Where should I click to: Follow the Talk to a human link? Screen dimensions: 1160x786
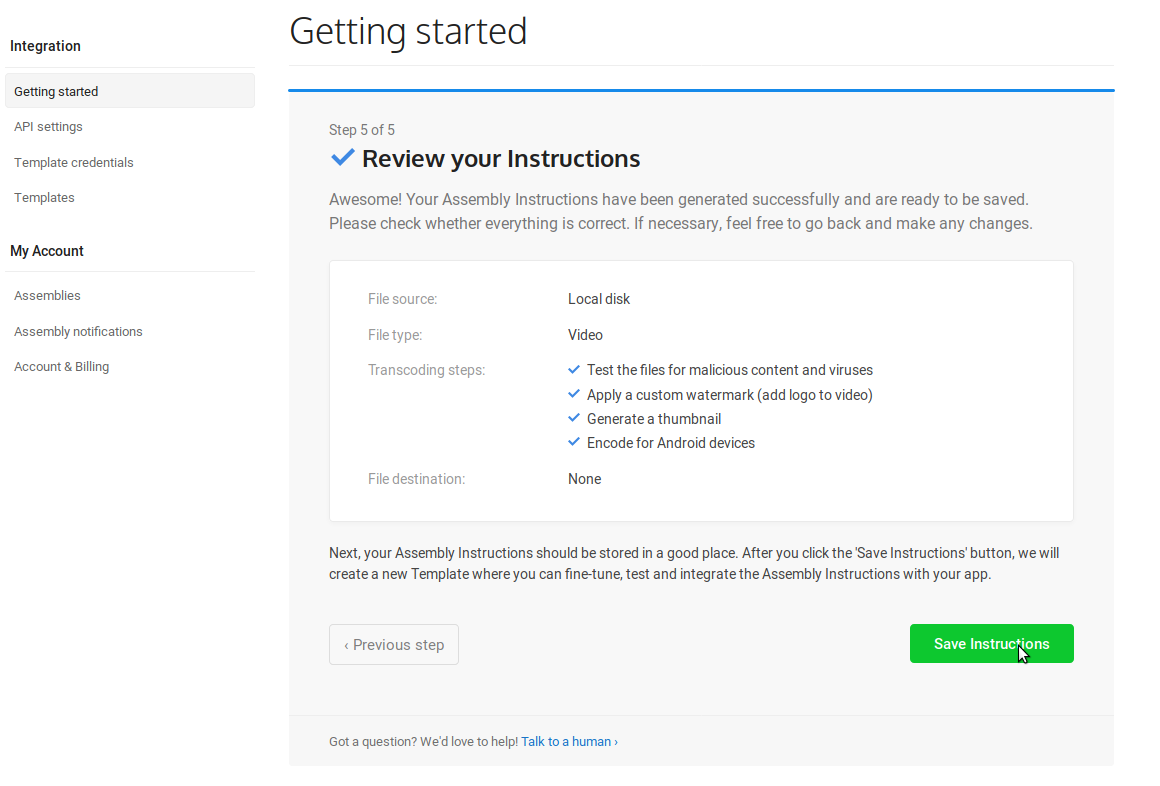pyautogui.click(x=569, y=742)
